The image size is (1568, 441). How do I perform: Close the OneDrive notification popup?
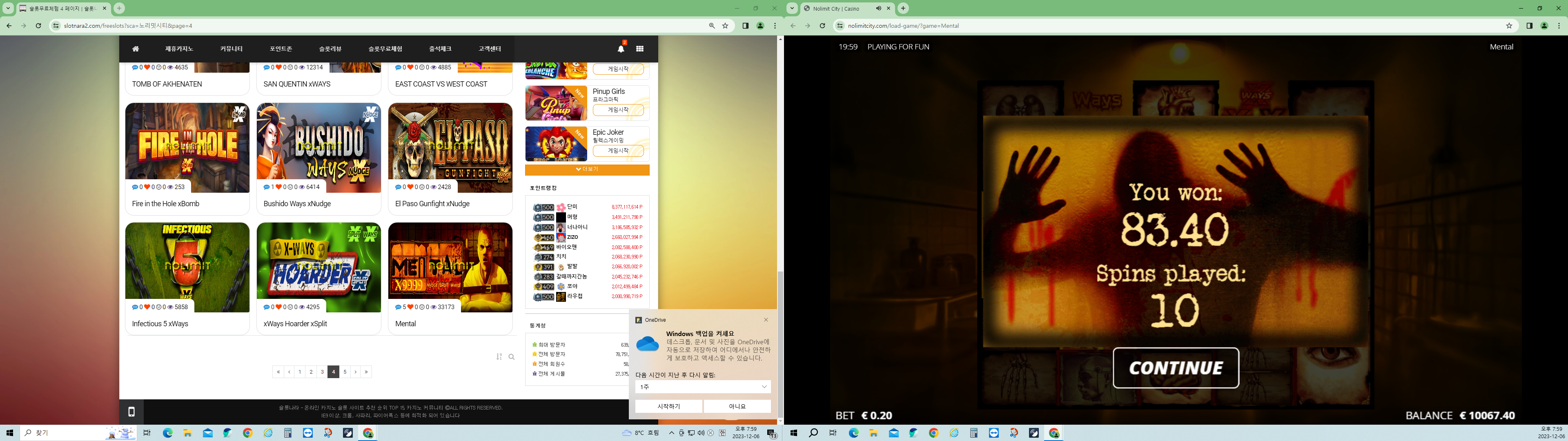[766, 320]
